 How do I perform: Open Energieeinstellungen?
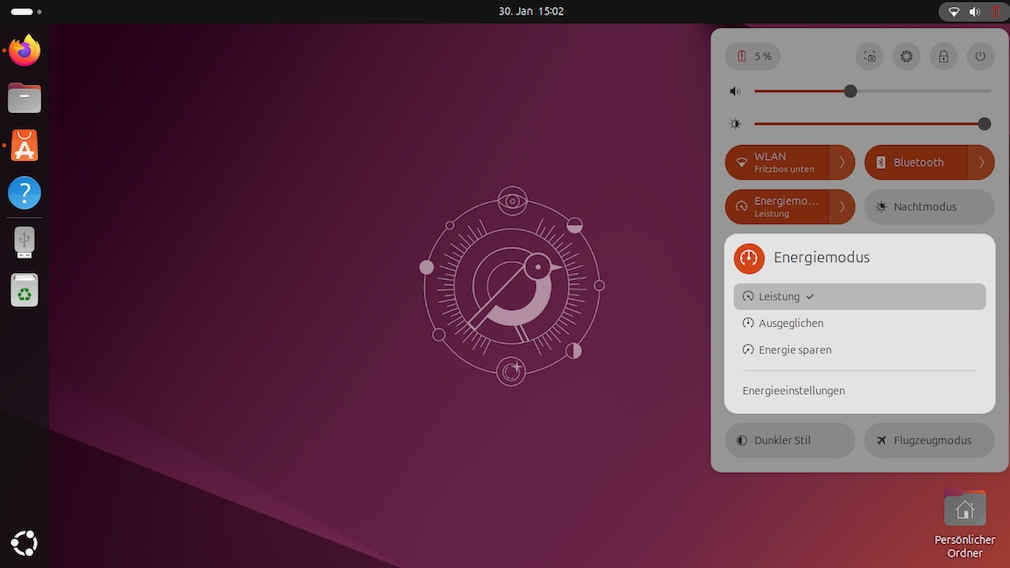[x=794, y=391]
